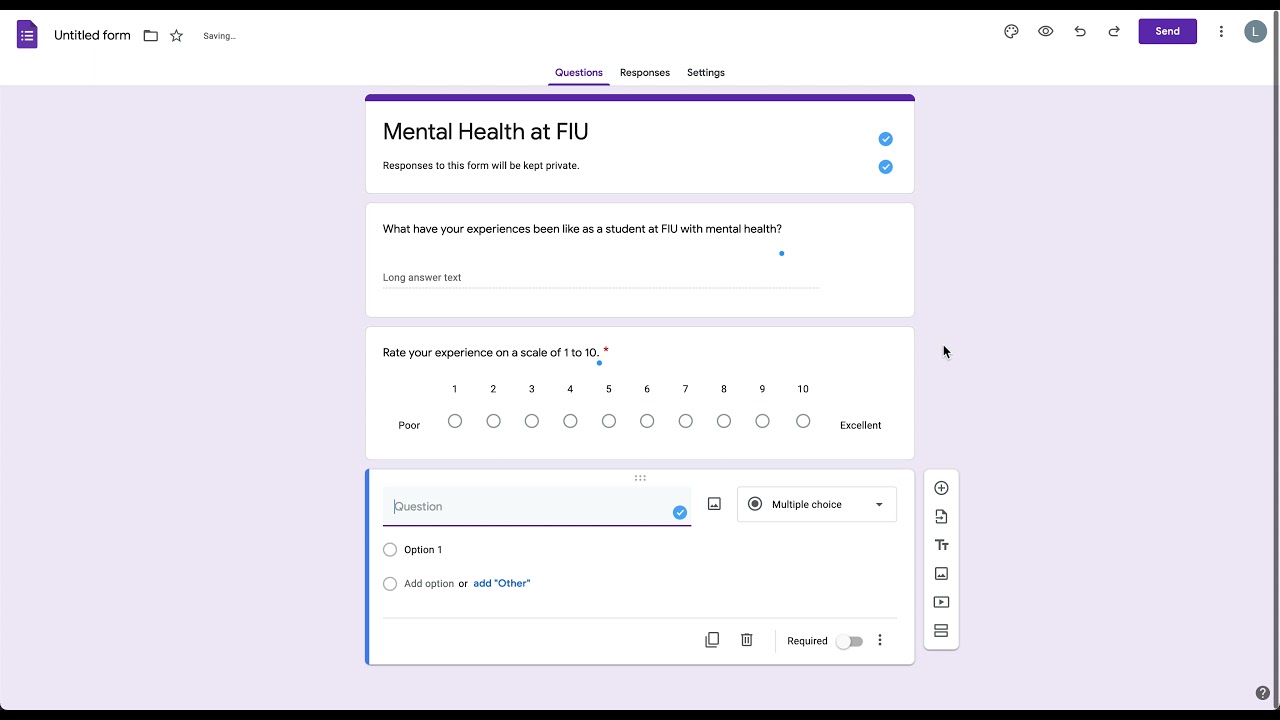The image size is (1280, 720).
Task: Open the account avatar L
Action: pyautogui.click(x=1255, y=32)
